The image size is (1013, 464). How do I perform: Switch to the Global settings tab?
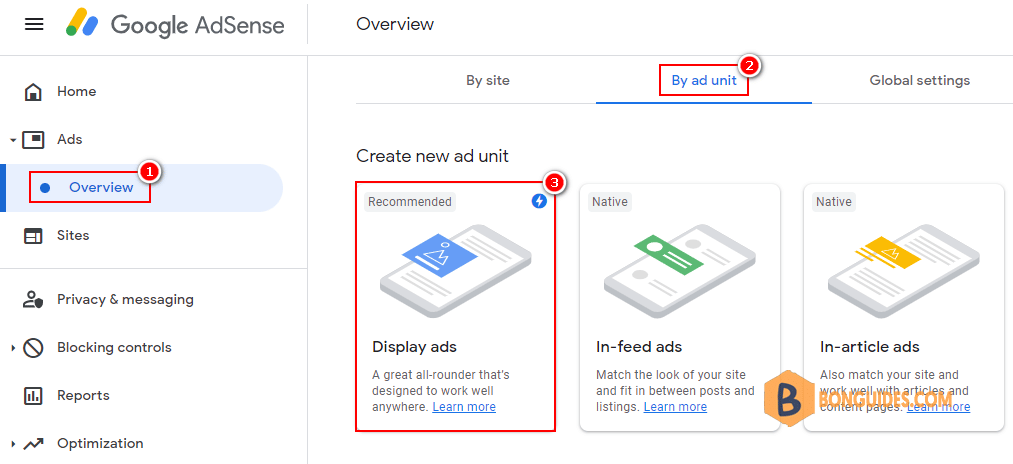tap(919, 81)
